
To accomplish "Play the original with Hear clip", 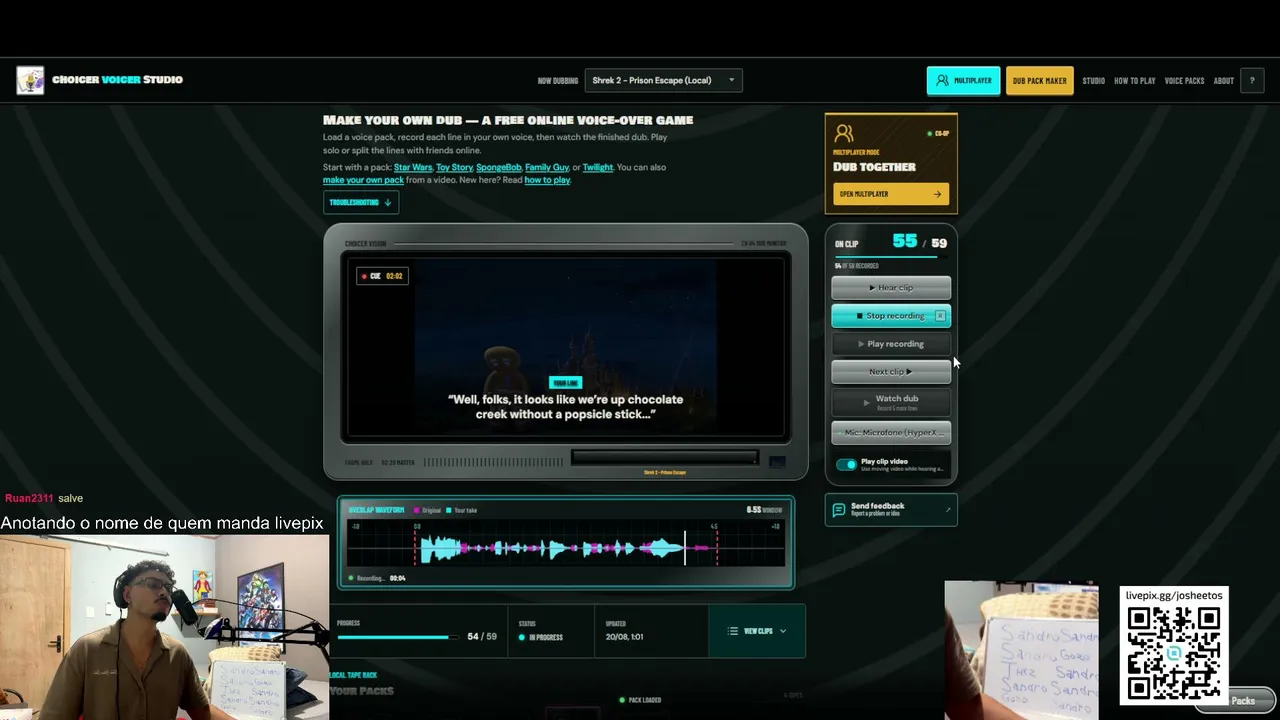I will point(891,288).
